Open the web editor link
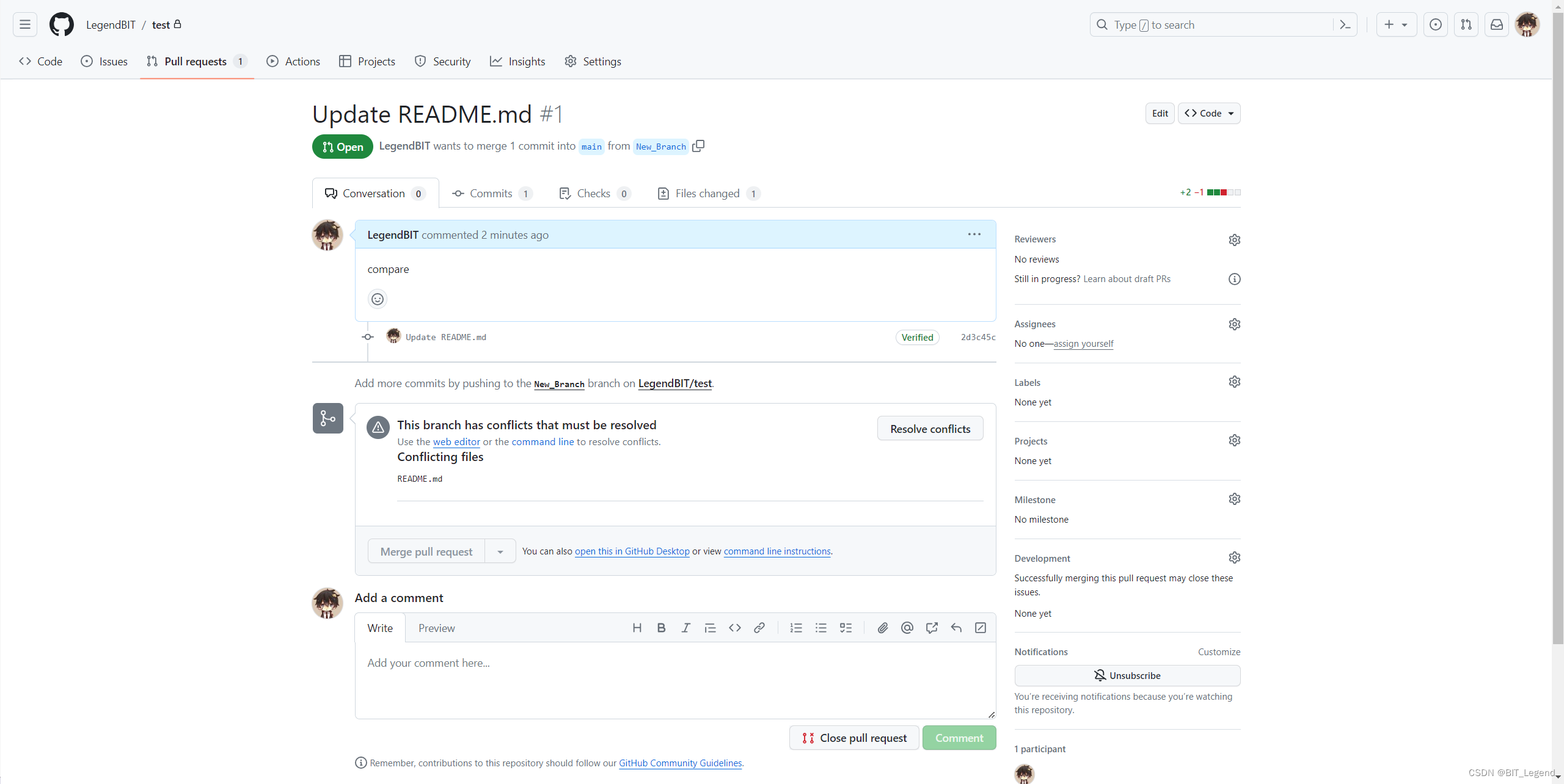This screenshot has height=784, width=1564. coord(456,441)
